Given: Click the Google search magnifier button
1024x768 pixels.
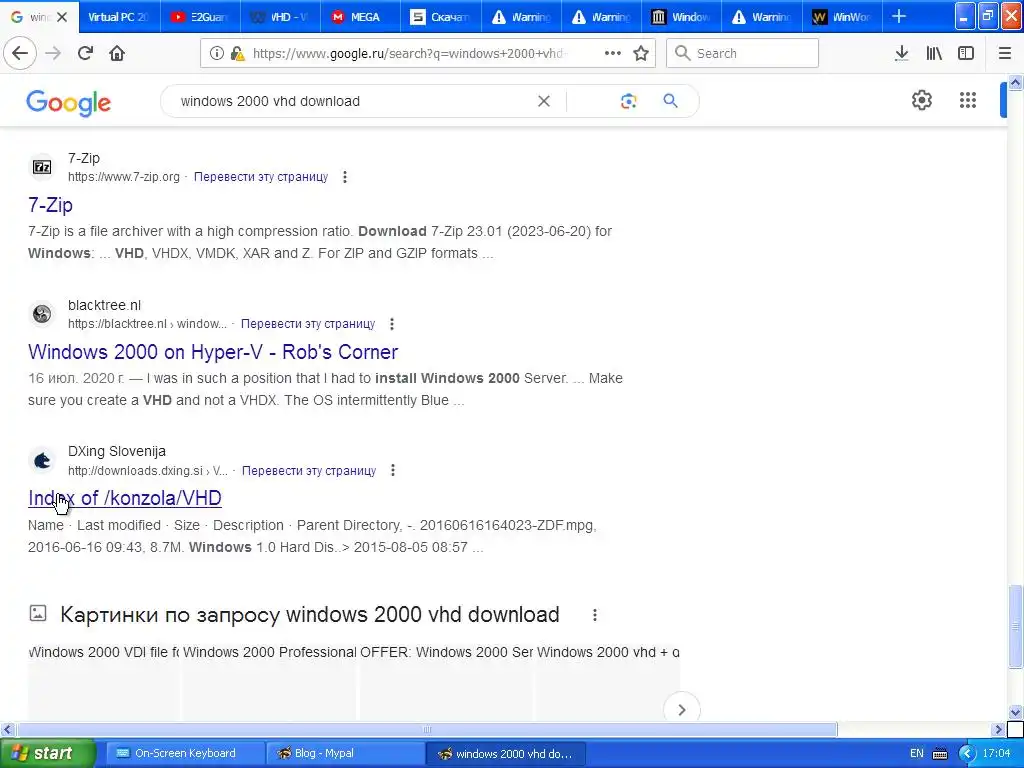Looking at the screenshot, I should click(x=670, y=101).
